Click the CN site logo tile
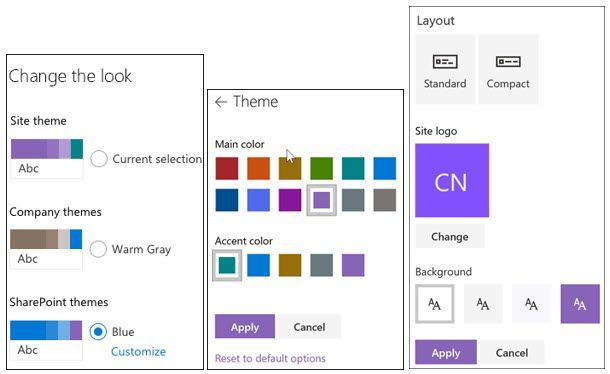Screen dimensions: 610x374 tap(452, 180)
